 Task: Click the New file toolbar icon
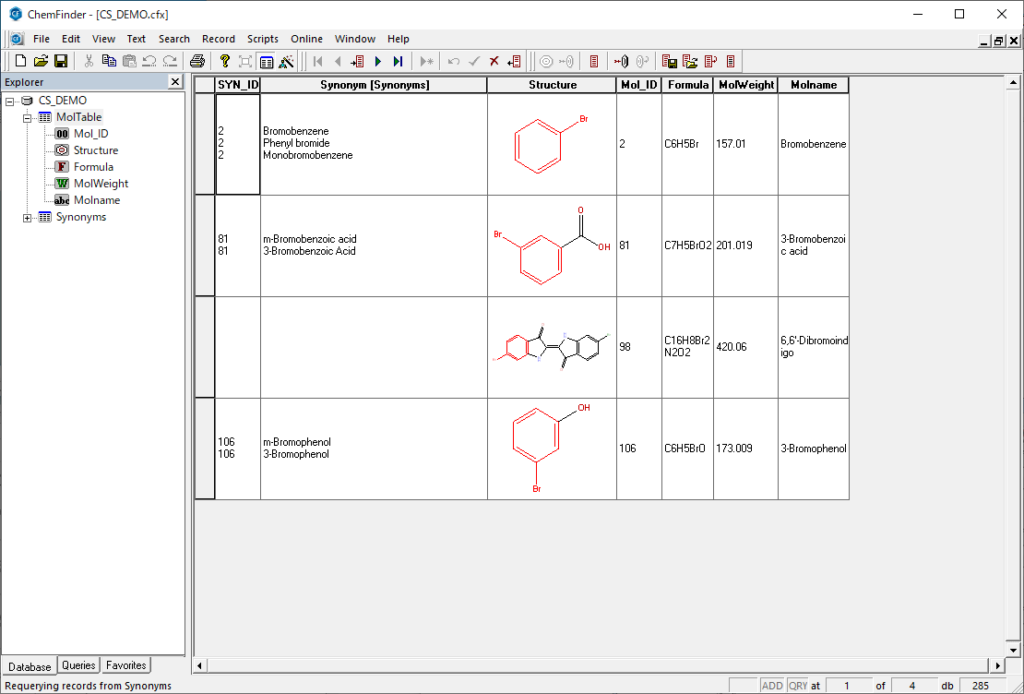[20, 61]
